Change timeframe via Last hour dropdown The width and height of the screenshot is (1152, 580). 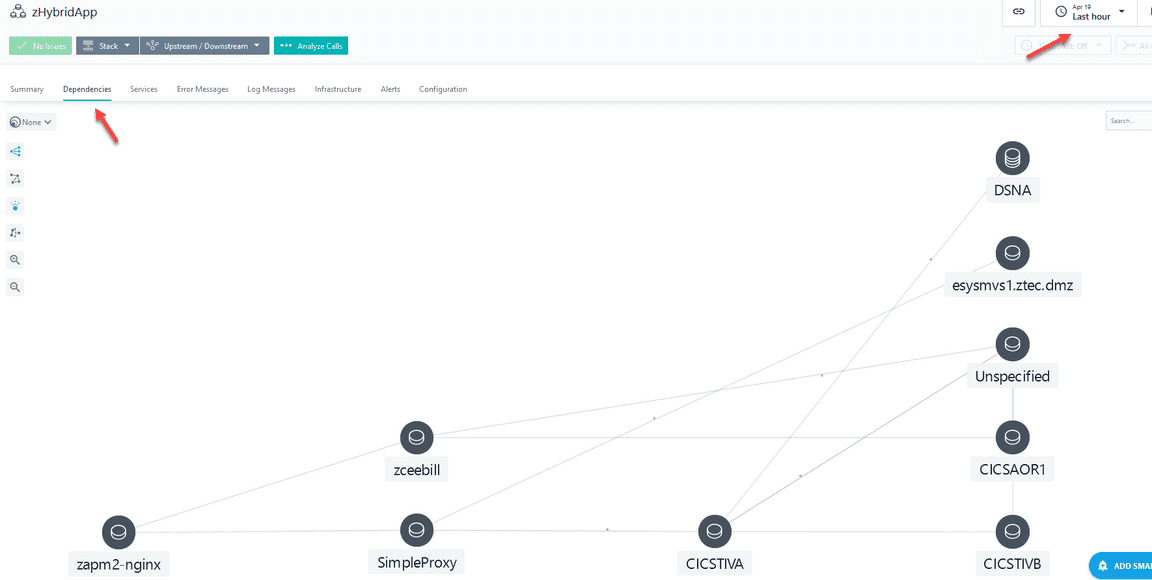pyautogui.click(x=1088, y=13)
